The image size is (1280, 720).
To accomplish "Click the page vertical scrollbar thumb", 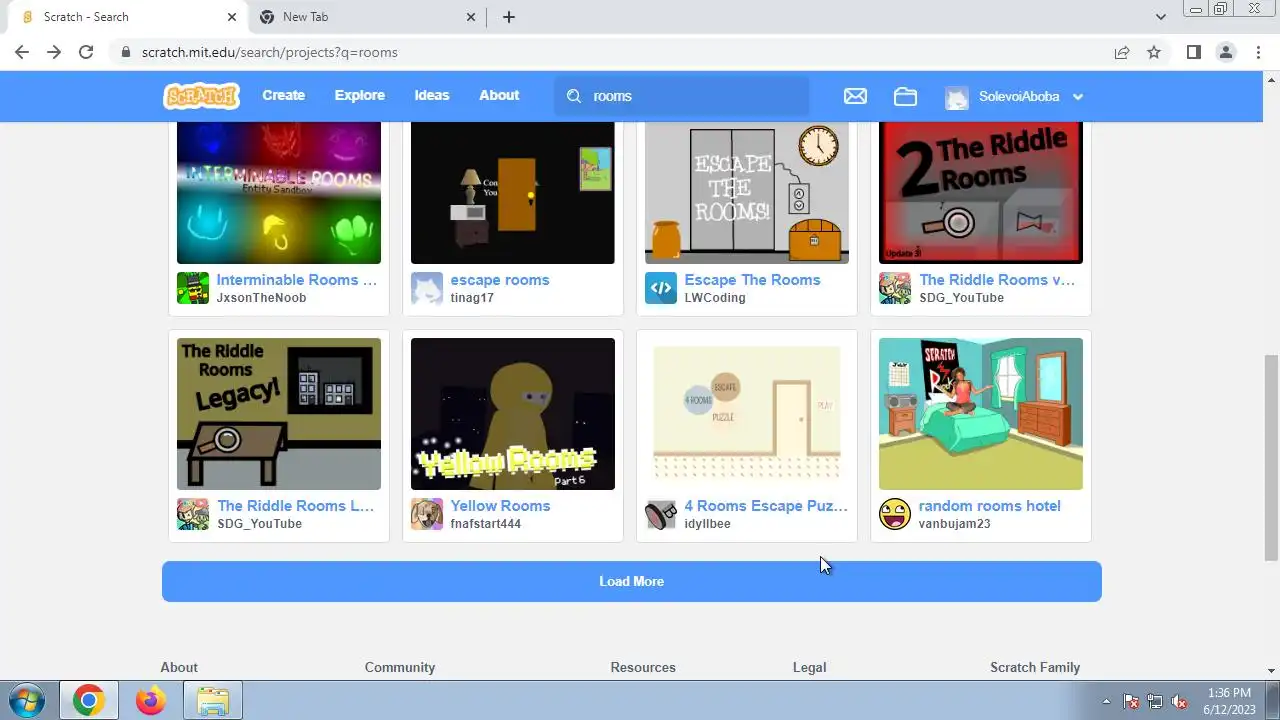I will coord(1271,458).
